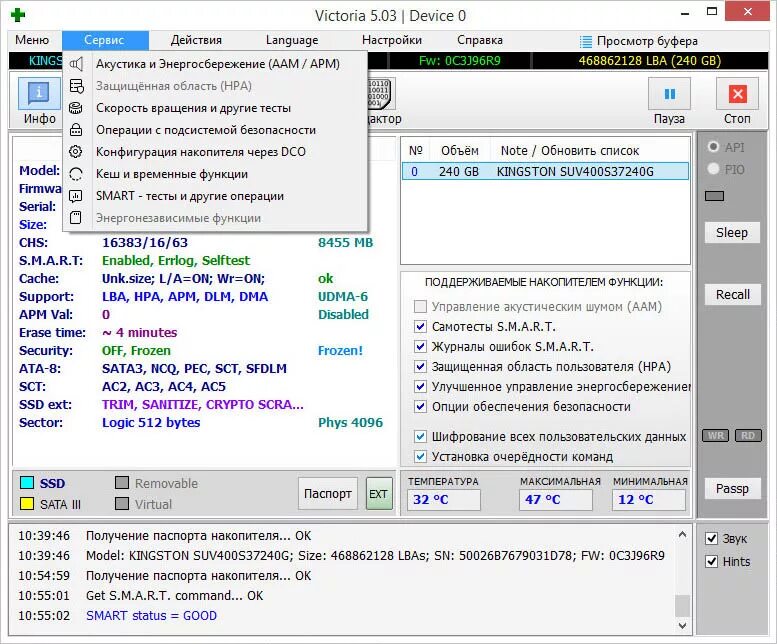Click the RD indicator

pyautogui.click(x=748, y=435)
